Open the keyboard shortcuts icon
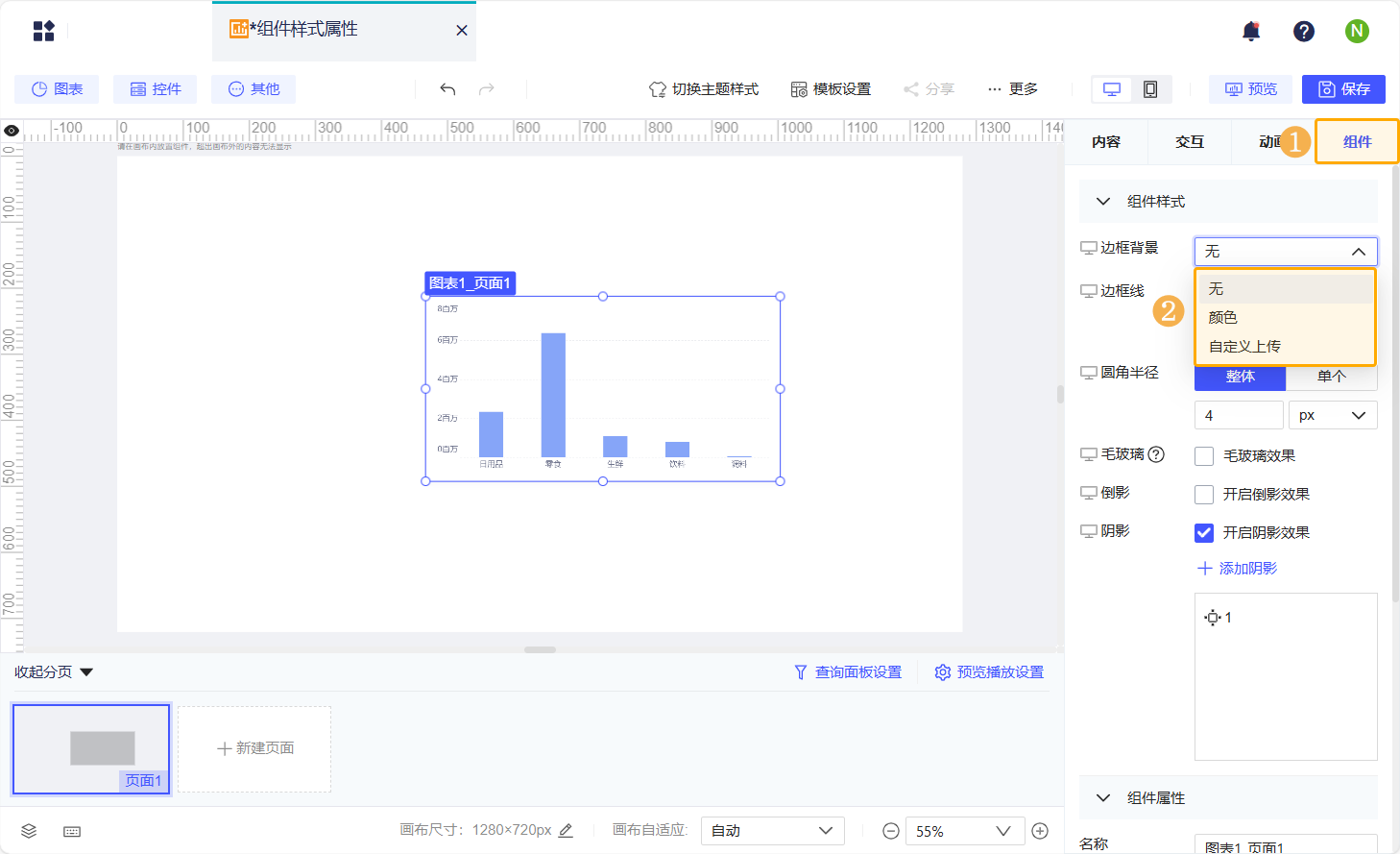Viewport: 1400px width, 854px height. coord(72,831)
